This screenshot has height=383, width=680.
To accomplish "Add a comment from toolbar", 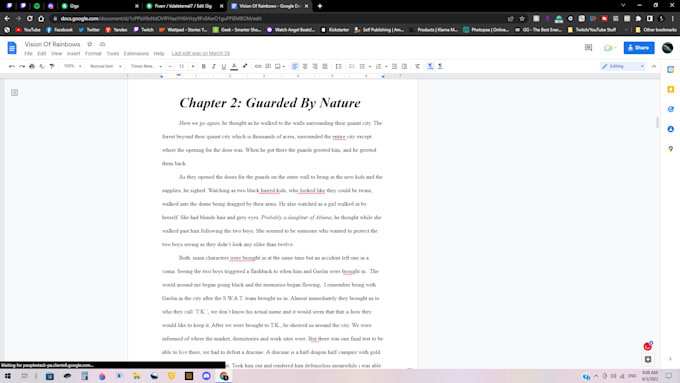I will tap(268, 66).
